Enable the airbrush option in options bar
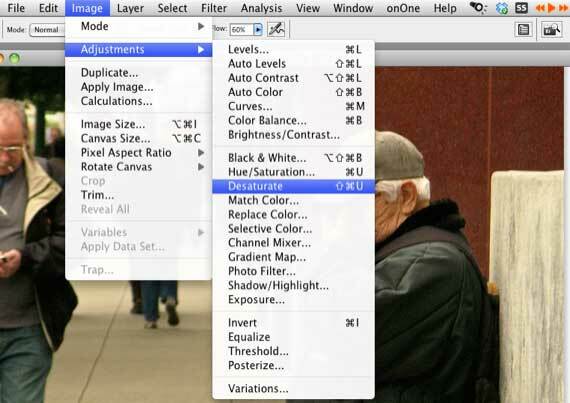This screenshot has width=570, height=403. pos(276,29)
